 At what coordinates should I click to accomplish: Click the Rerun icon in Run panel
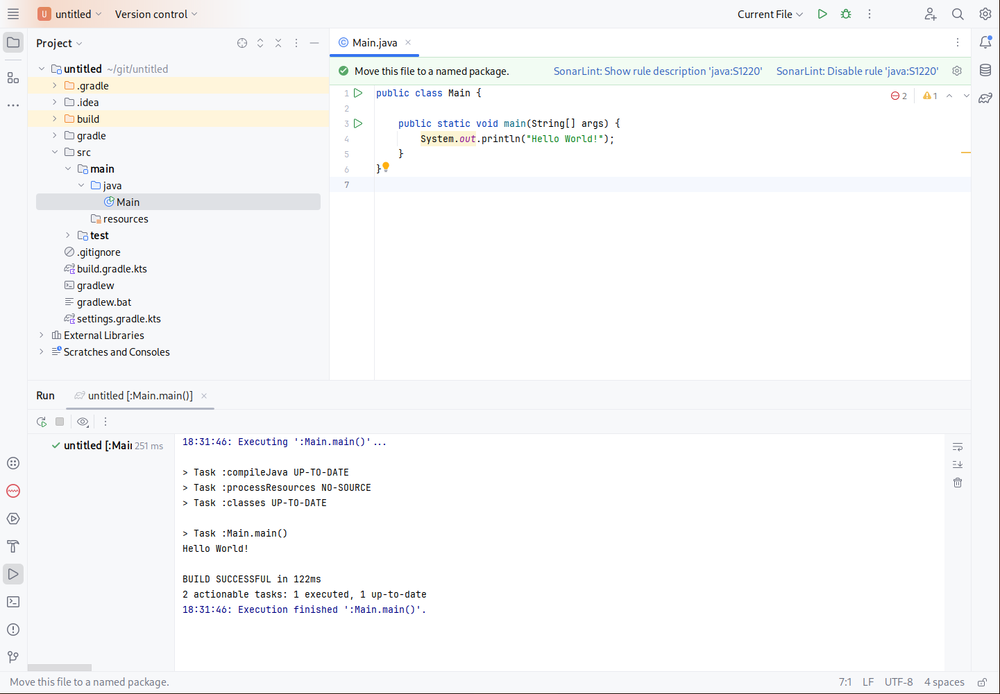pos(42,422)
